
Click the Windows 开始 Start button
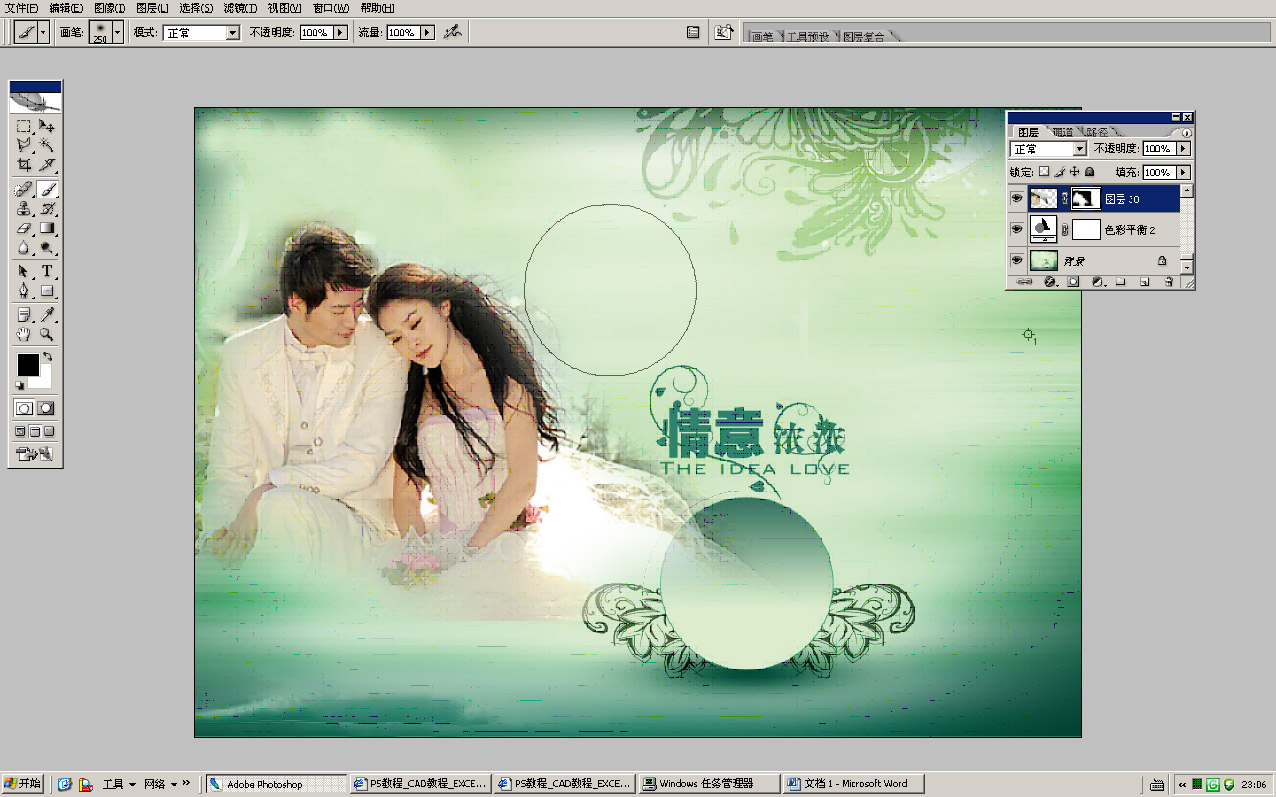click(23, 784)
